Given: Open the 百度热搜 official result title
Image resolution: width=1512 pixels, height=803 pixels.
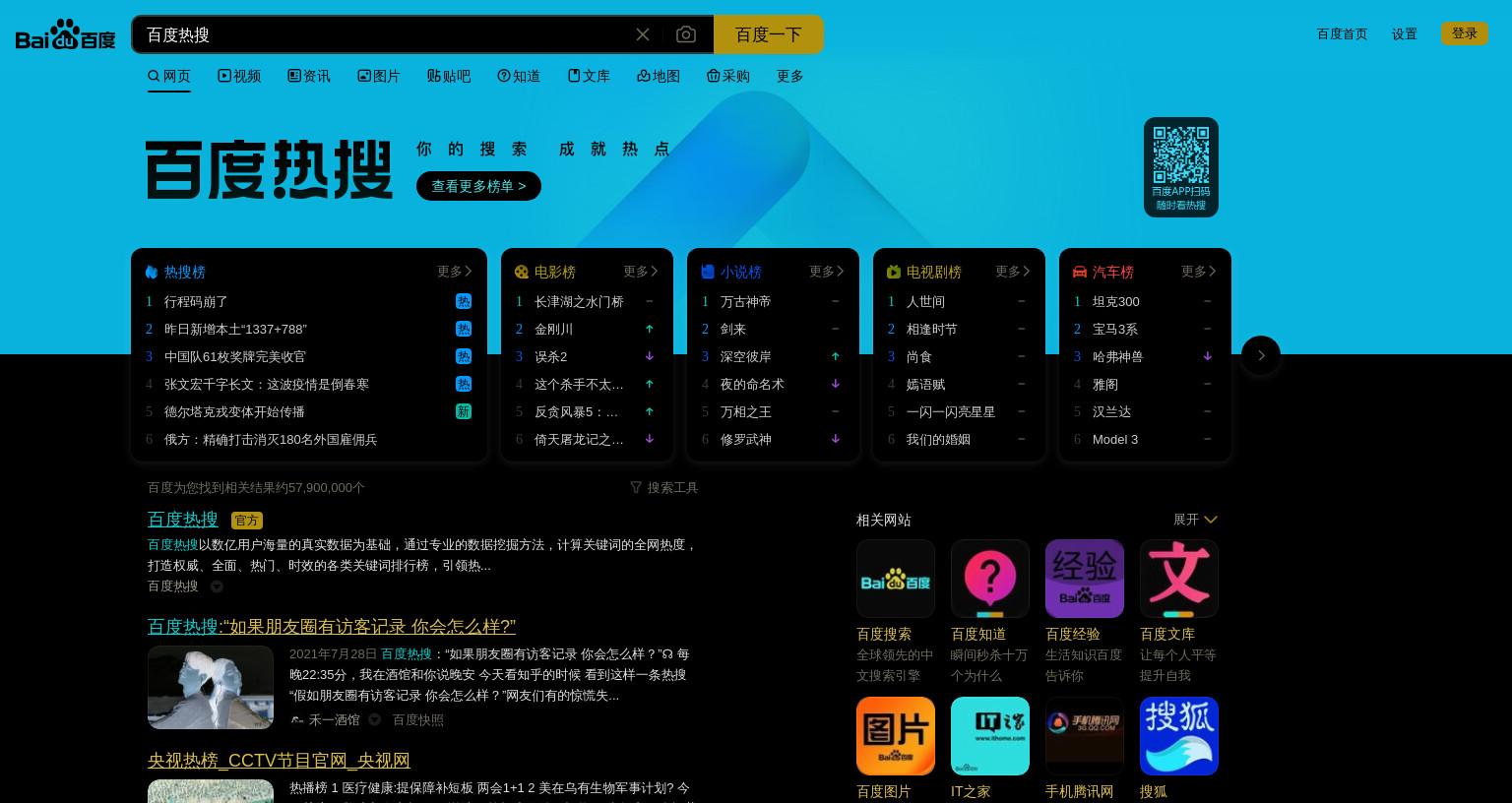Looking at the screenshot, I should (x=183, y=520).
